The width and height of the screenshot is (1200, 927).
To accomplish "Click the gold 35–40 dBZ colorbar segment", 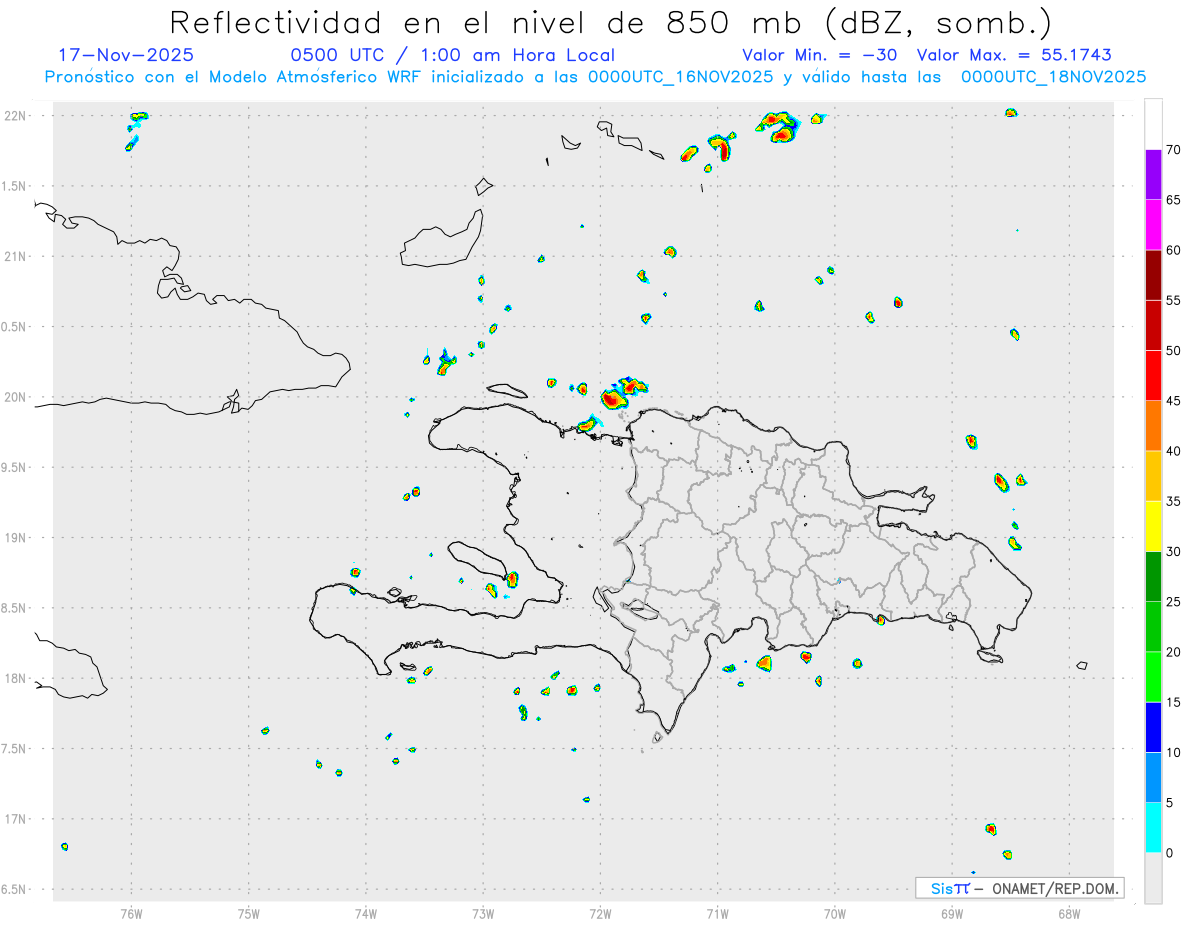I will point(1153,476).
